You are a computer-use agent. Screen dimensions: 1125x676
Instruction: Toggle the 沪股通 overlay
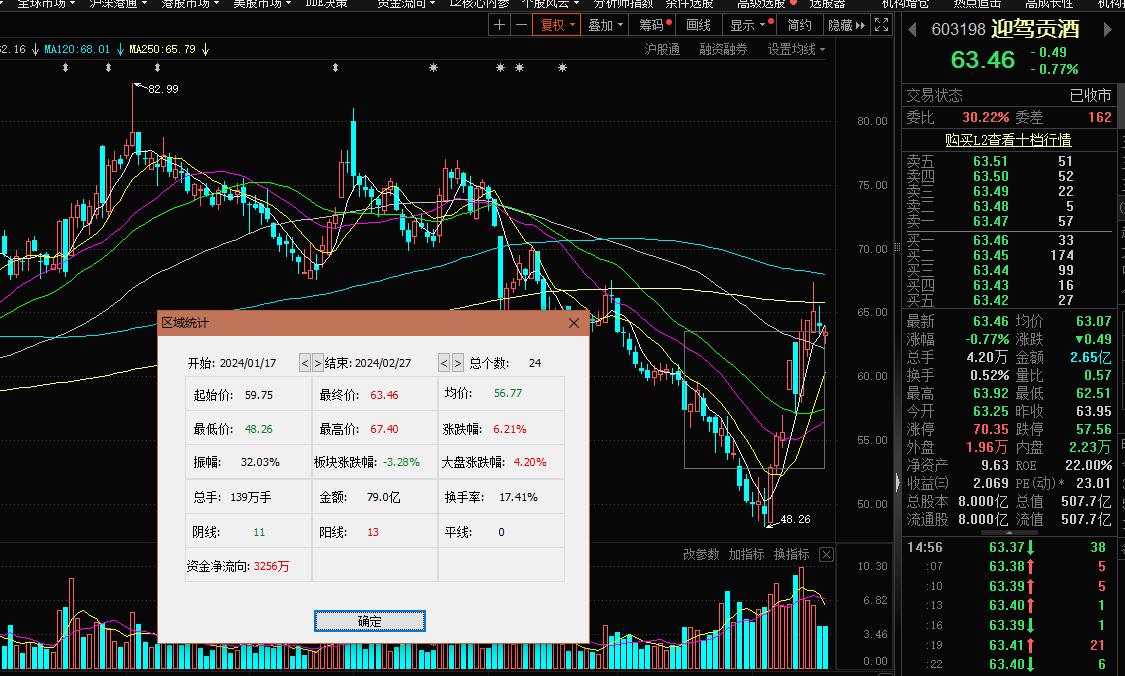click(662, 49)
